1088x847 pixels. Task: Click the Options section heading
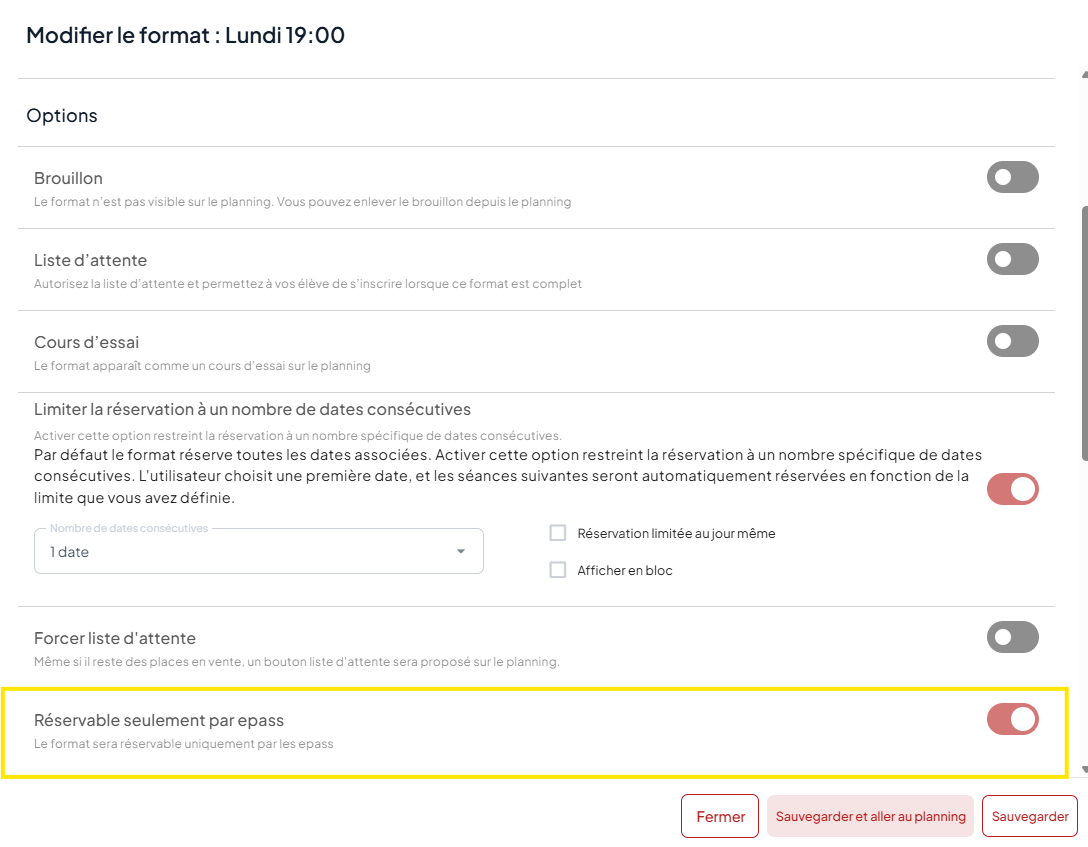coord(62,115)
